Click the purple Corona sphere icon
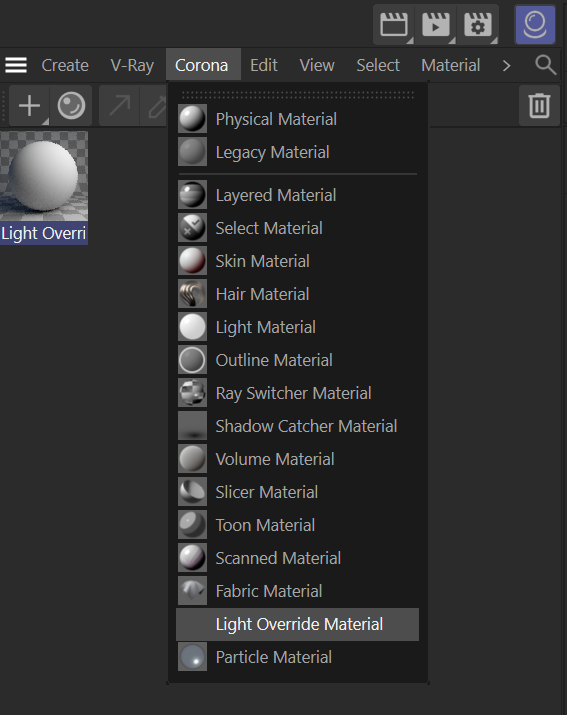The width and height of the screenshot is (567, 715). pyautogui.click(x=535, y=25)
